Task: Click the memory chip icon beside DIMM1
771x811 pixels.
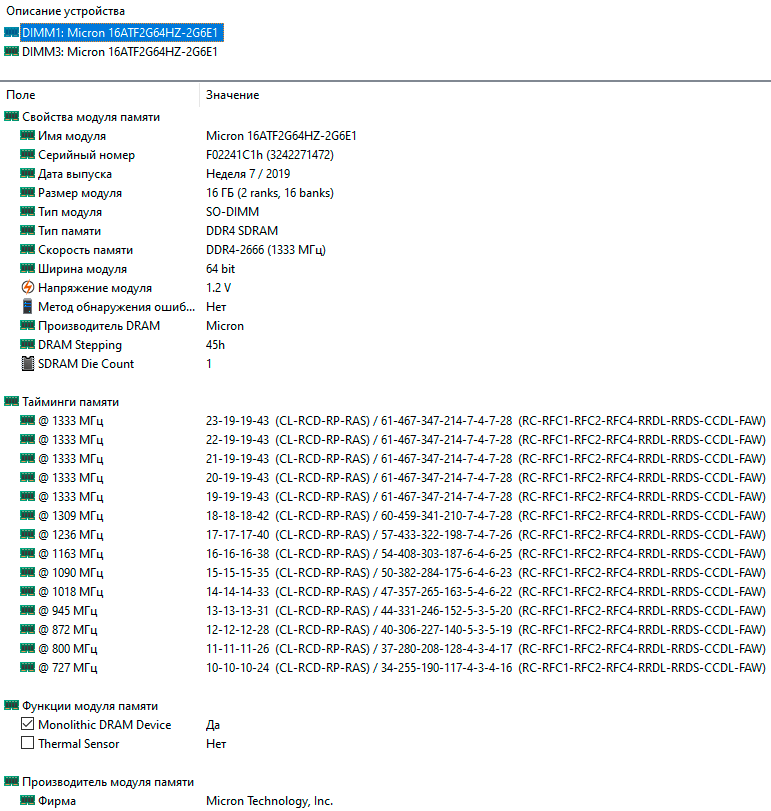Action: (11, 33)
